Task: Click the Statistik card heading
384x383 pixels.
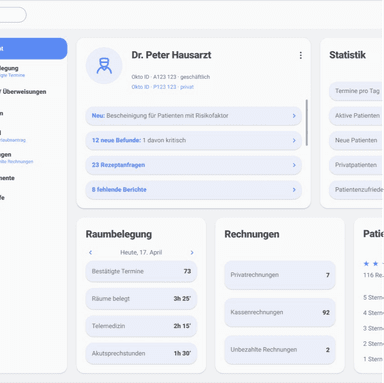Action: 347,55
